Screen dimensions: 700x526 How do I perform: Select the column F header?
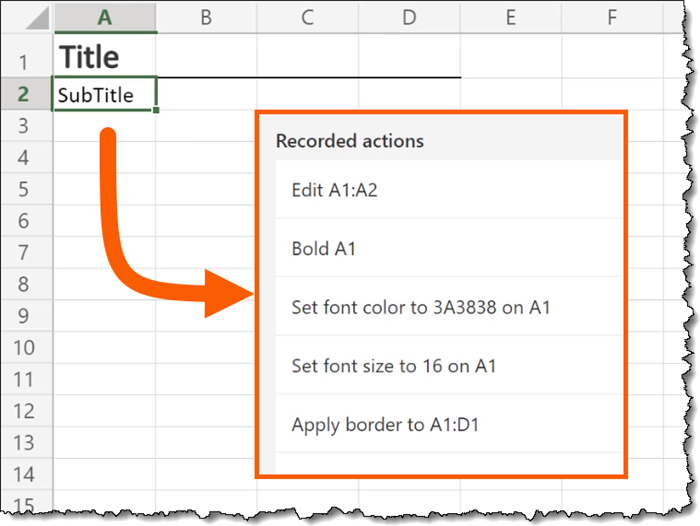click(x=612, y=16)
